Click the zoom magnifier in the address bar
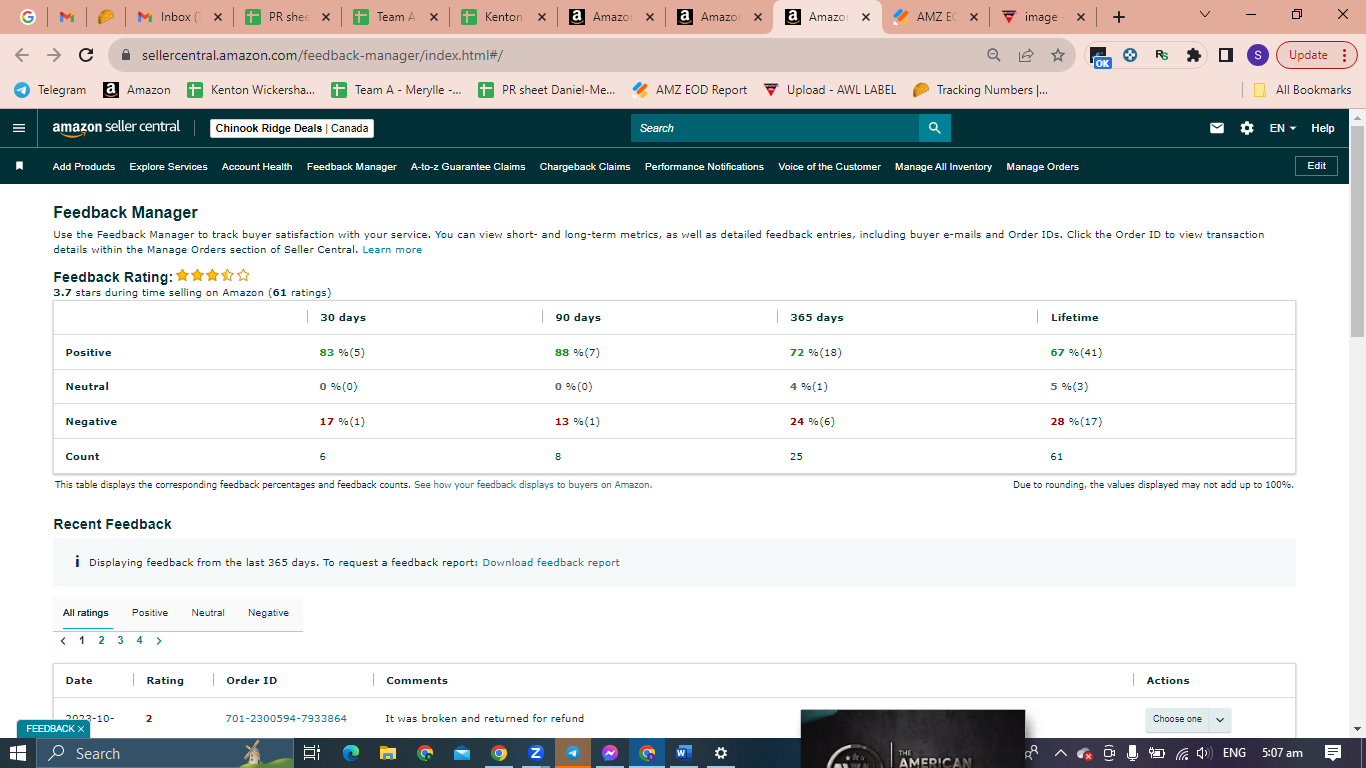Screen dimensions: 1366x768 tap(994, 55)
